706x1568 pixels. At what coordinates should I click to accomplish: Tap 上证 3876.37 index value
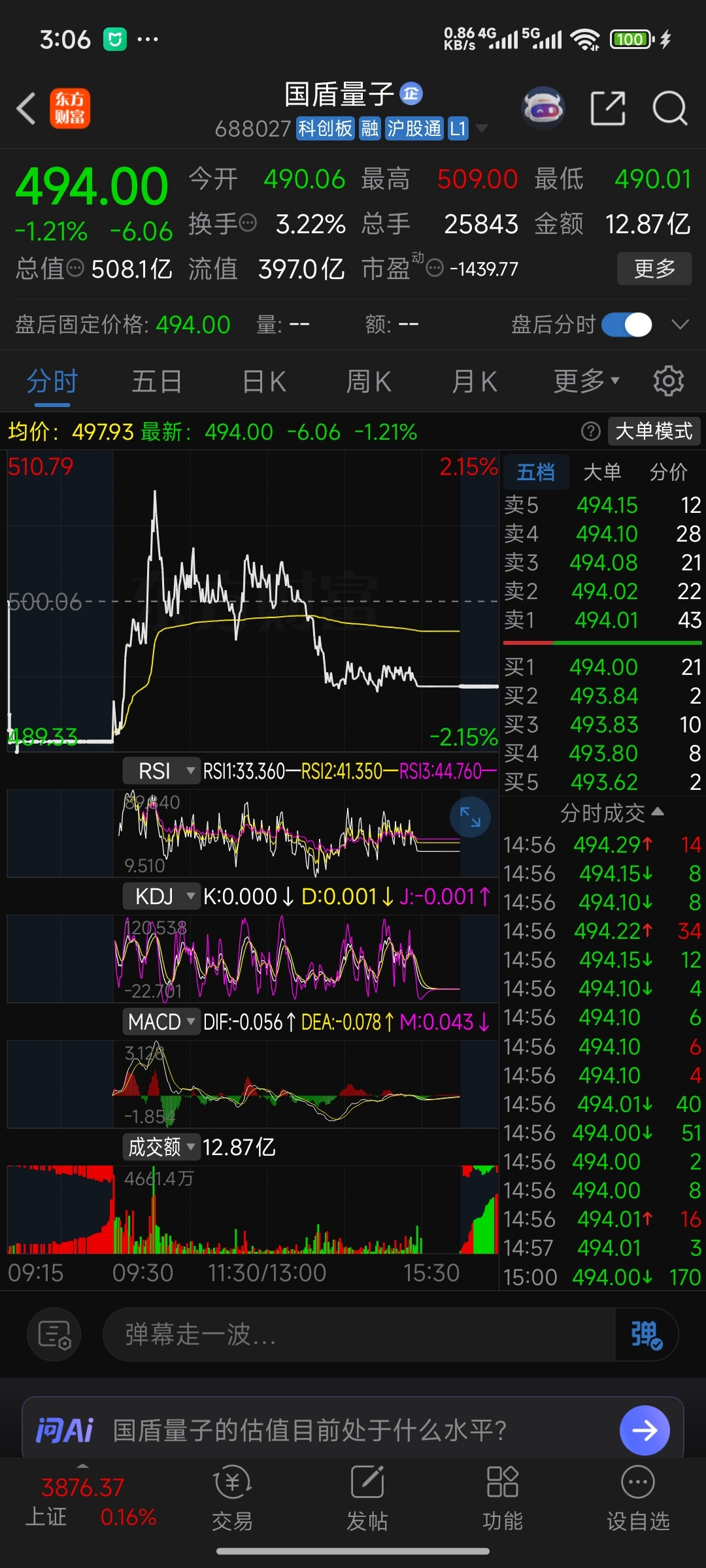82,1487
